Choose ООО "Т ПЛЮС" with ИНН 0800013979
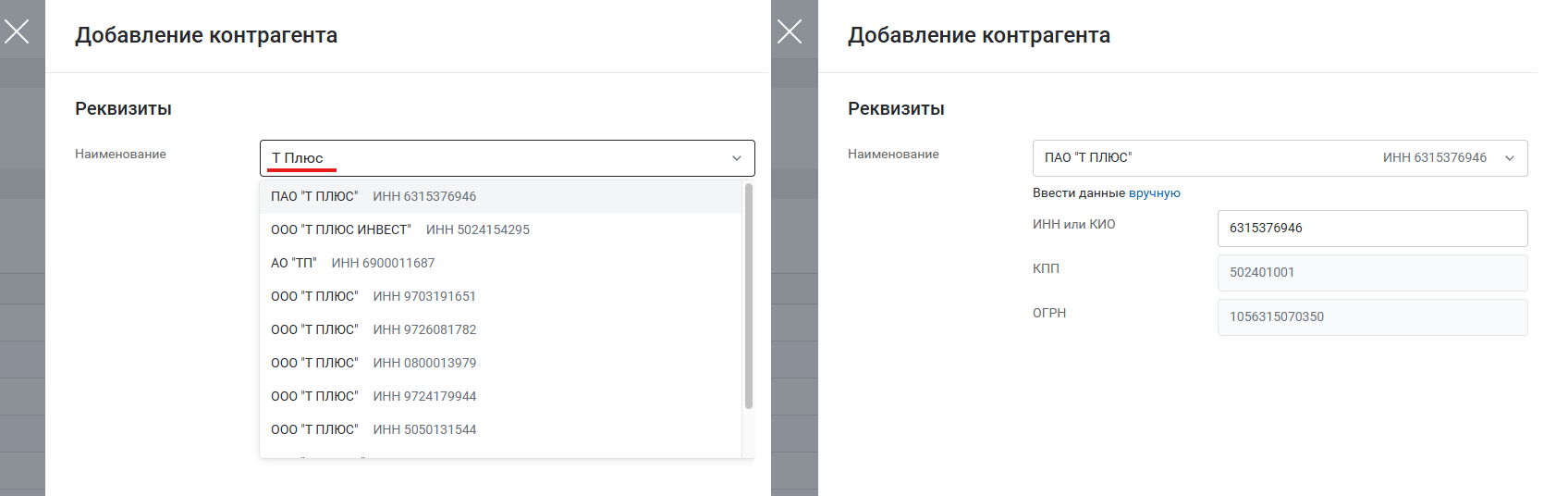1568x496 pixels. 500,363
